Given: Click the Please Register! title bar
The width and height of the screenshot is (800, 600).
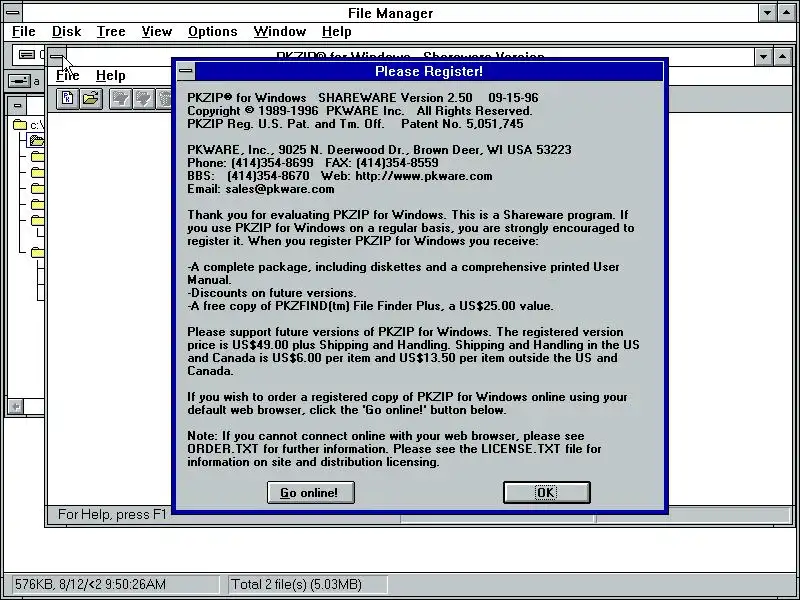Looking at the screenshot, I should point(429,71).
